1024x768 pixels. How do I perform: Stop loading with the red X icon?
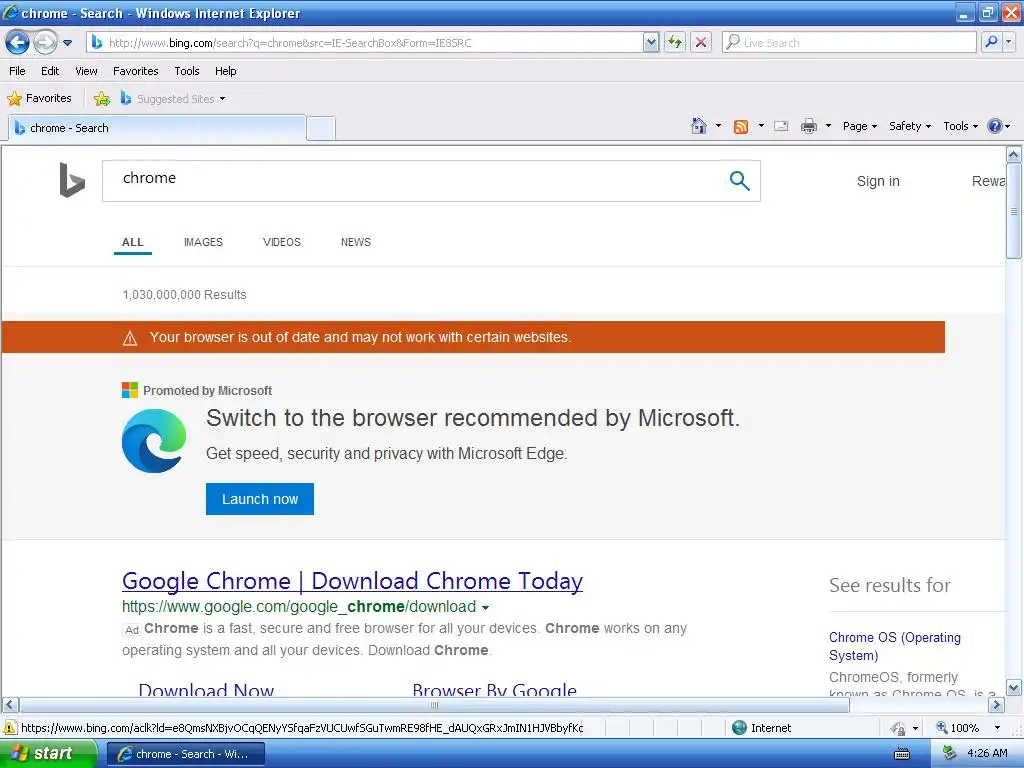coord(701,42)
